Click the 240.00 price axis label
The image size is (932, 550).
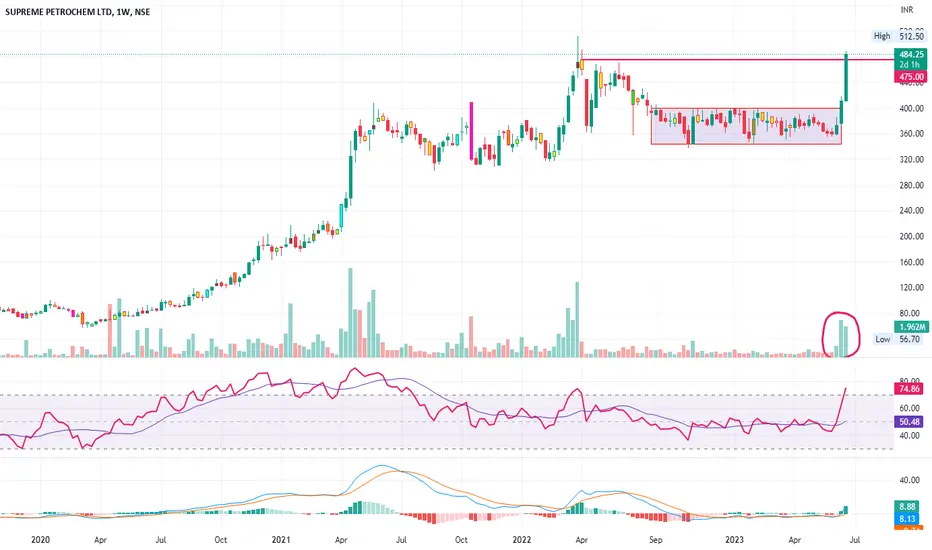(x=911, y=210)
